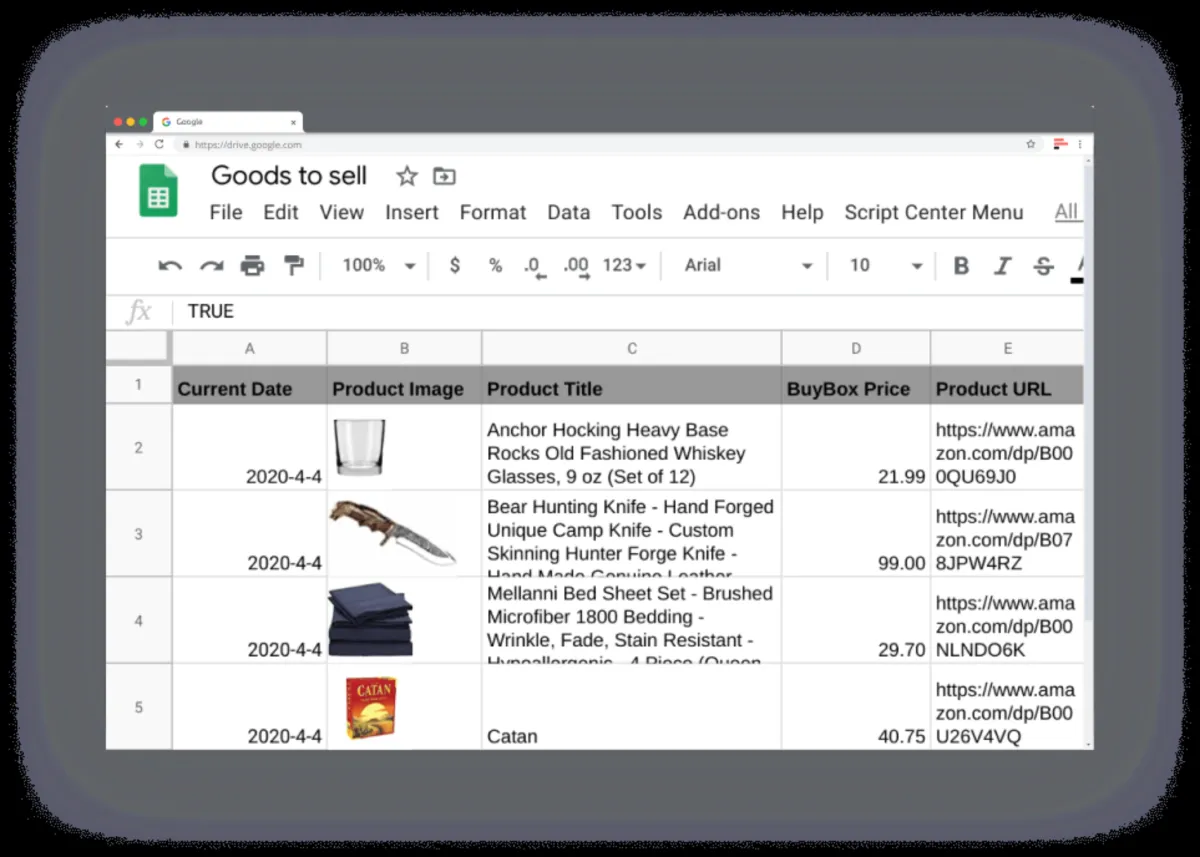Click the Goods to sell title
Image resolution: width=1200 pixels, height=857 pixels.
[289, 176]
